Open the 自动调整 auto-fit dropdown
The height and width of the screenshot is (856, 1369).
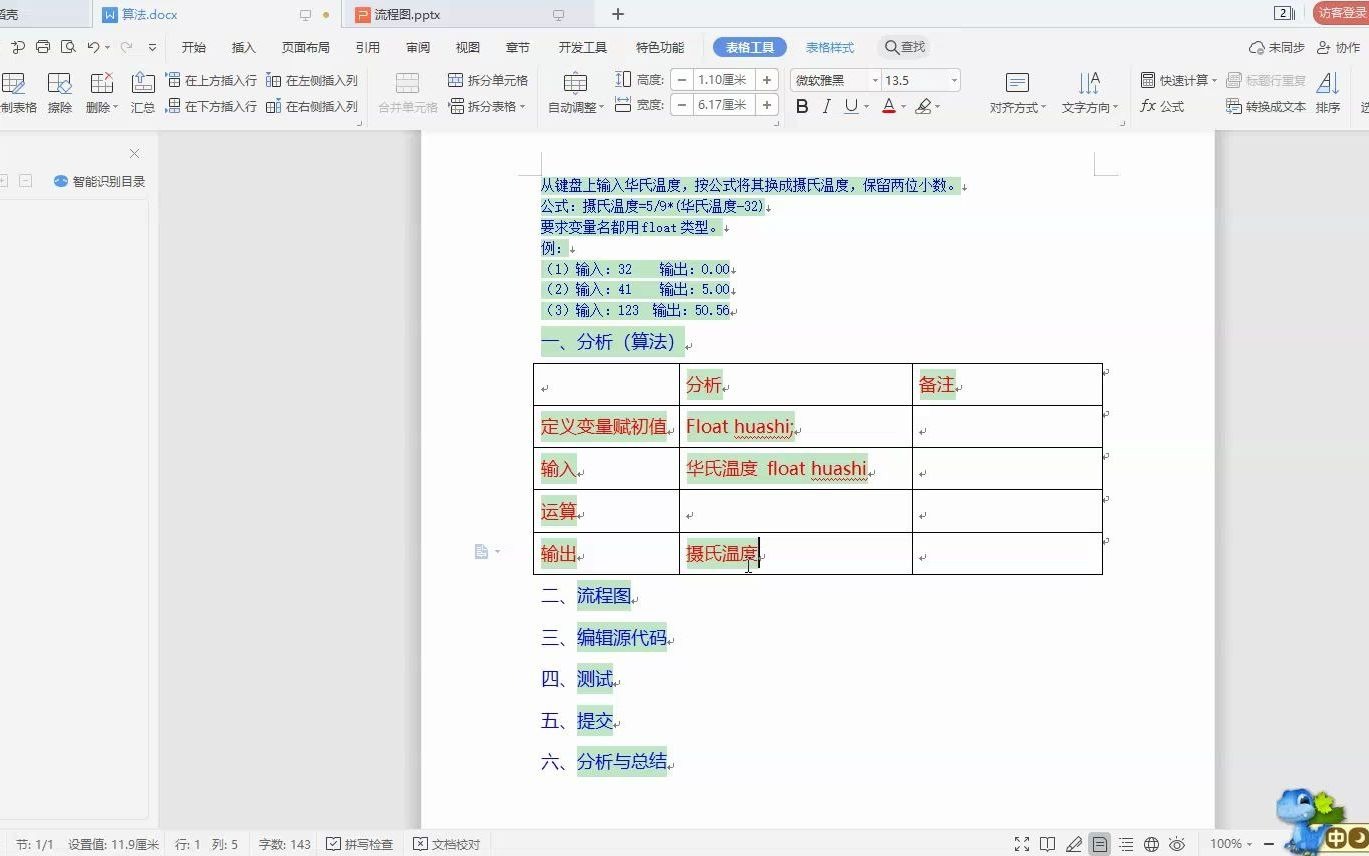(576, 92)
